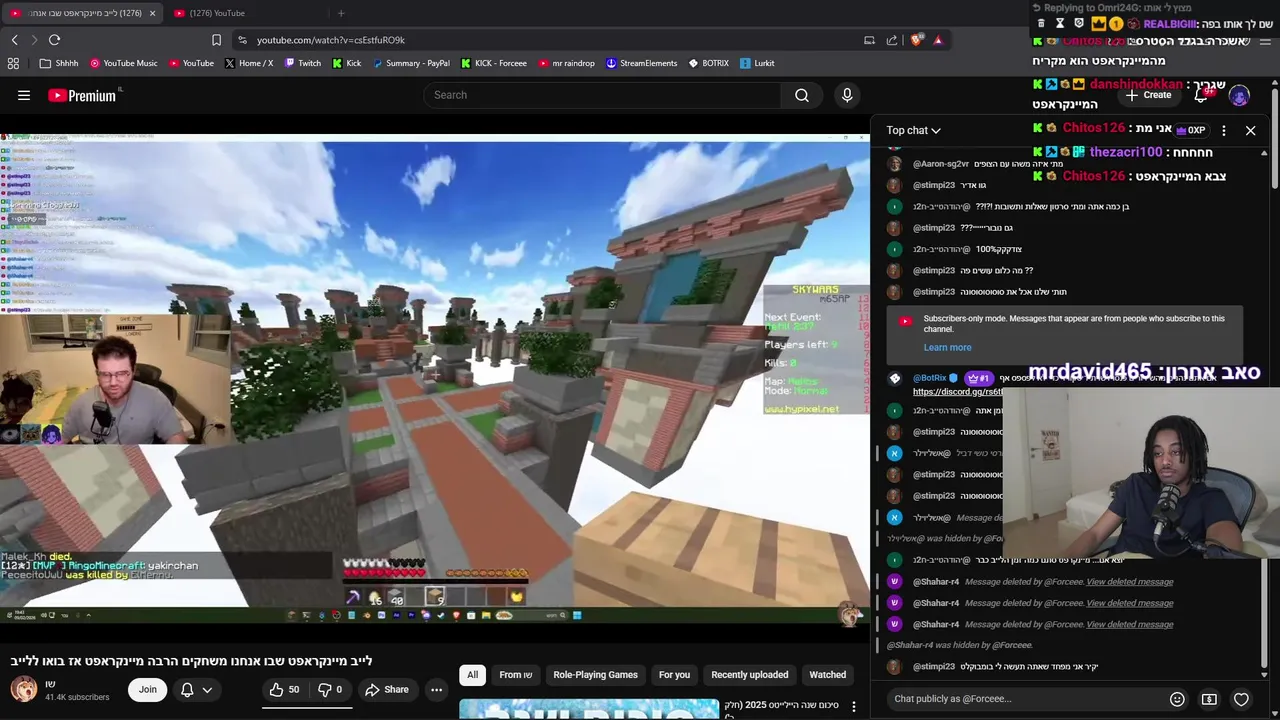
Task: Open Brave Rewards triangle icon
Action: (938, 40)
